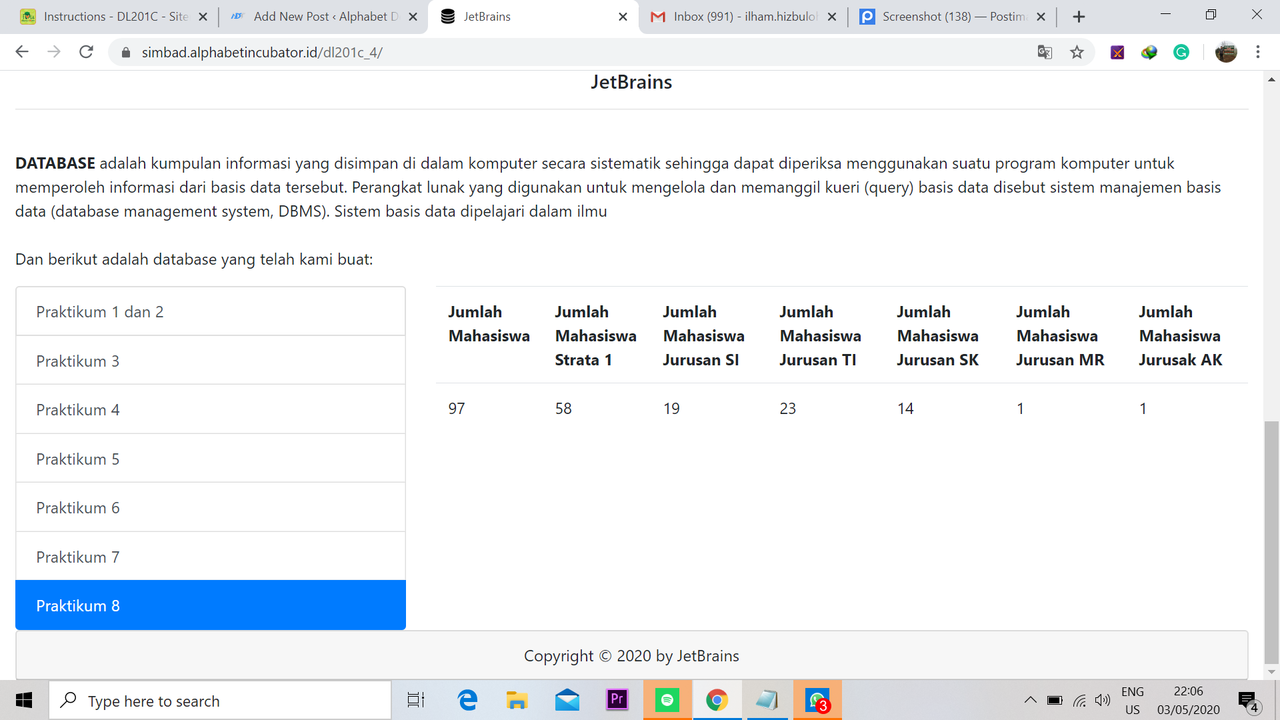Open the Chrome profile avatar

(x=1226, y=52)
